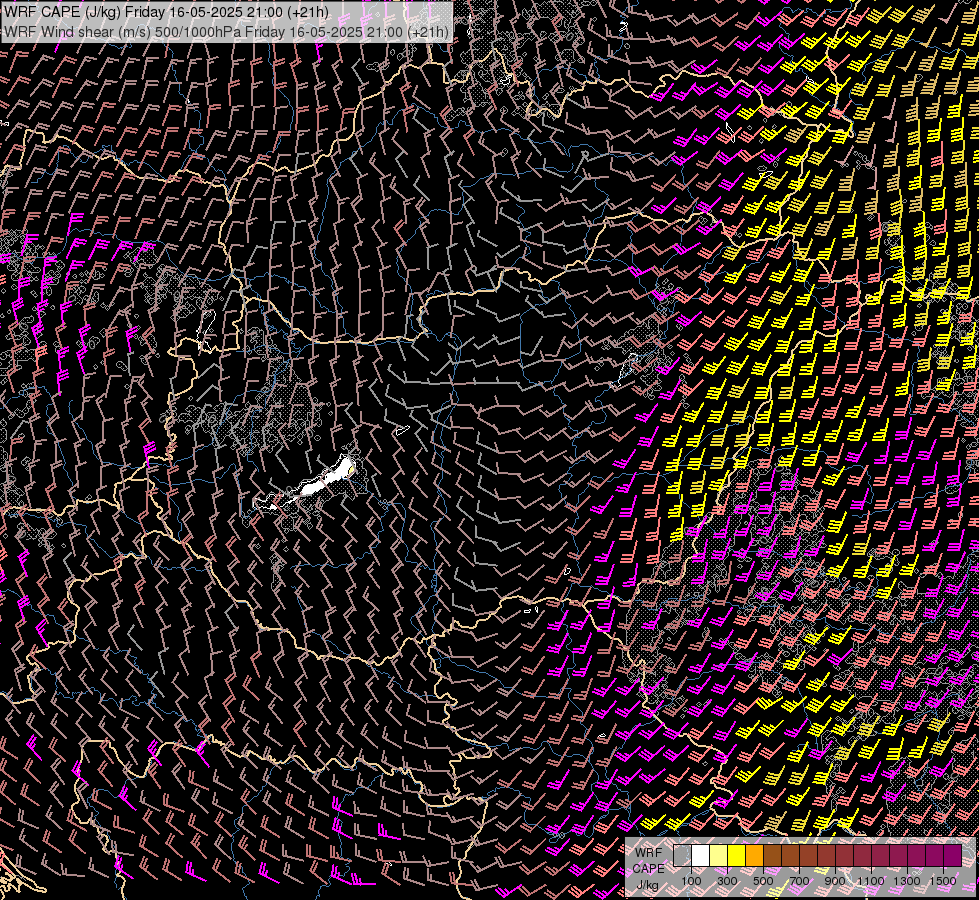
Task: Click the purple final CAPE legend swatch
Action: [953, 855]
